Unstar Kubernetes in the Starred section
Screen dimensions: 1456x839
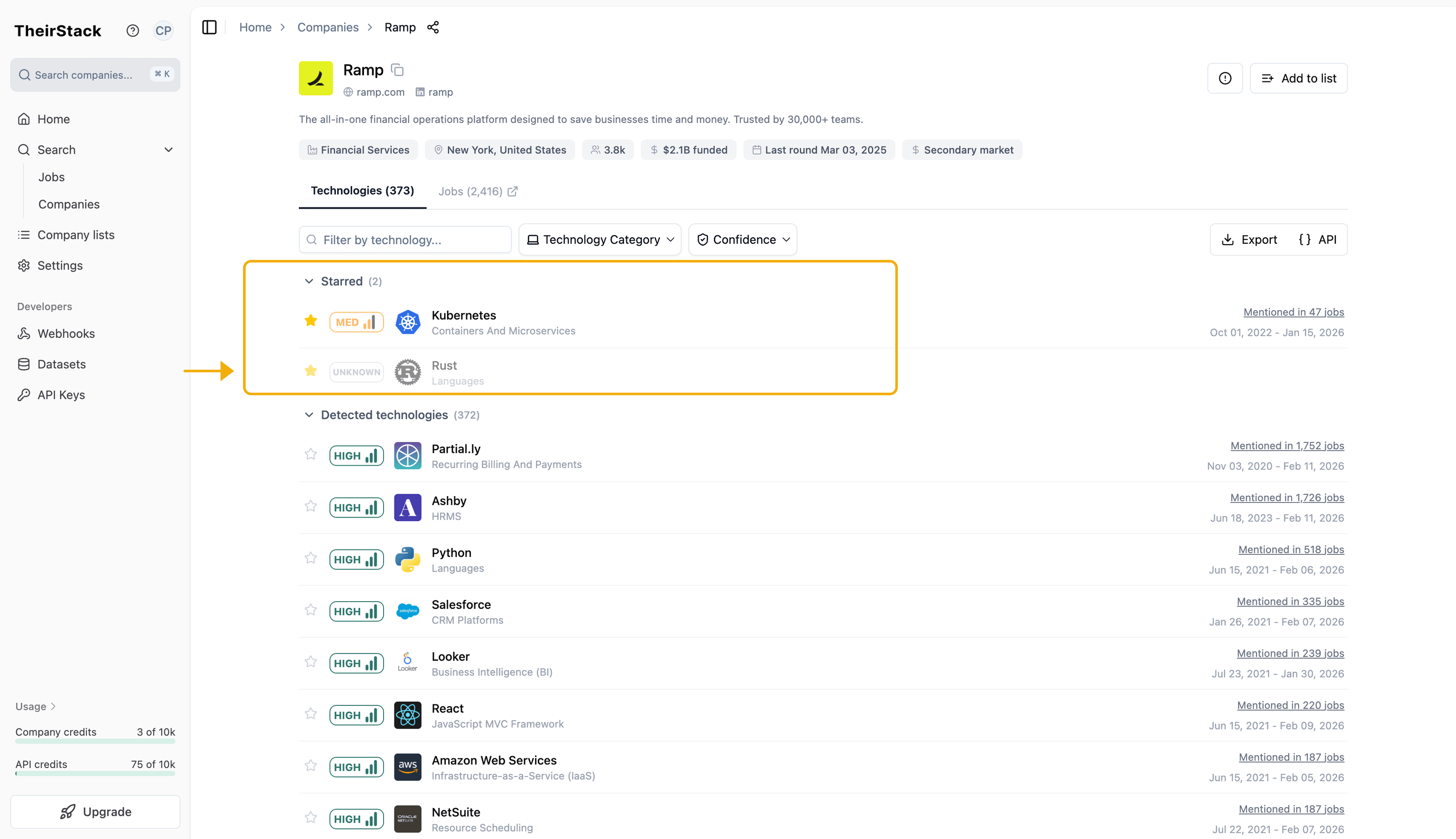311,321
